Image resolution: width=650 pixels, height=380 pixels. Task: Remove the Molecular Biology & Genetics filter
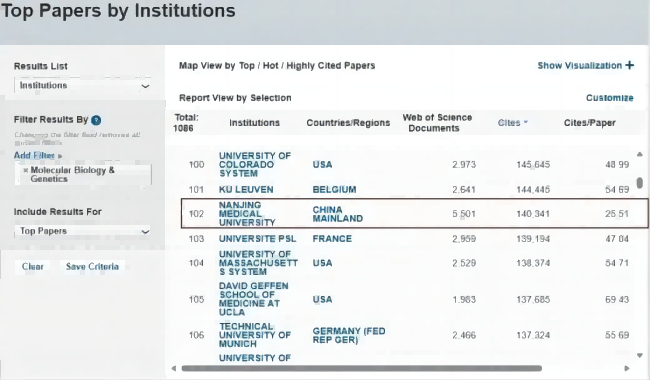(x=26, y=170)
